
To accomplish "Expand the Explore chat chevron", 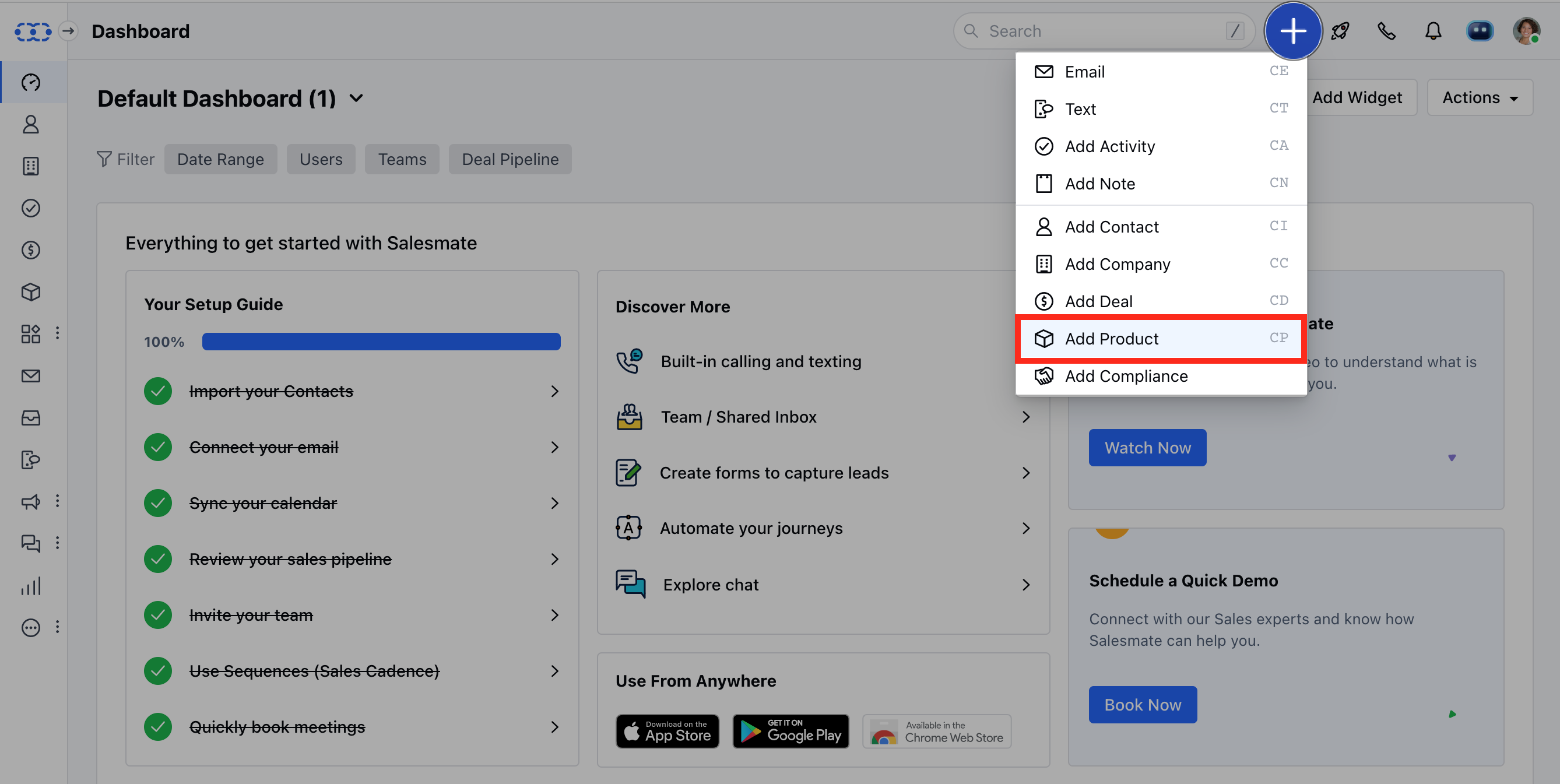I will pyautogui.click(x=1026, y=585).
